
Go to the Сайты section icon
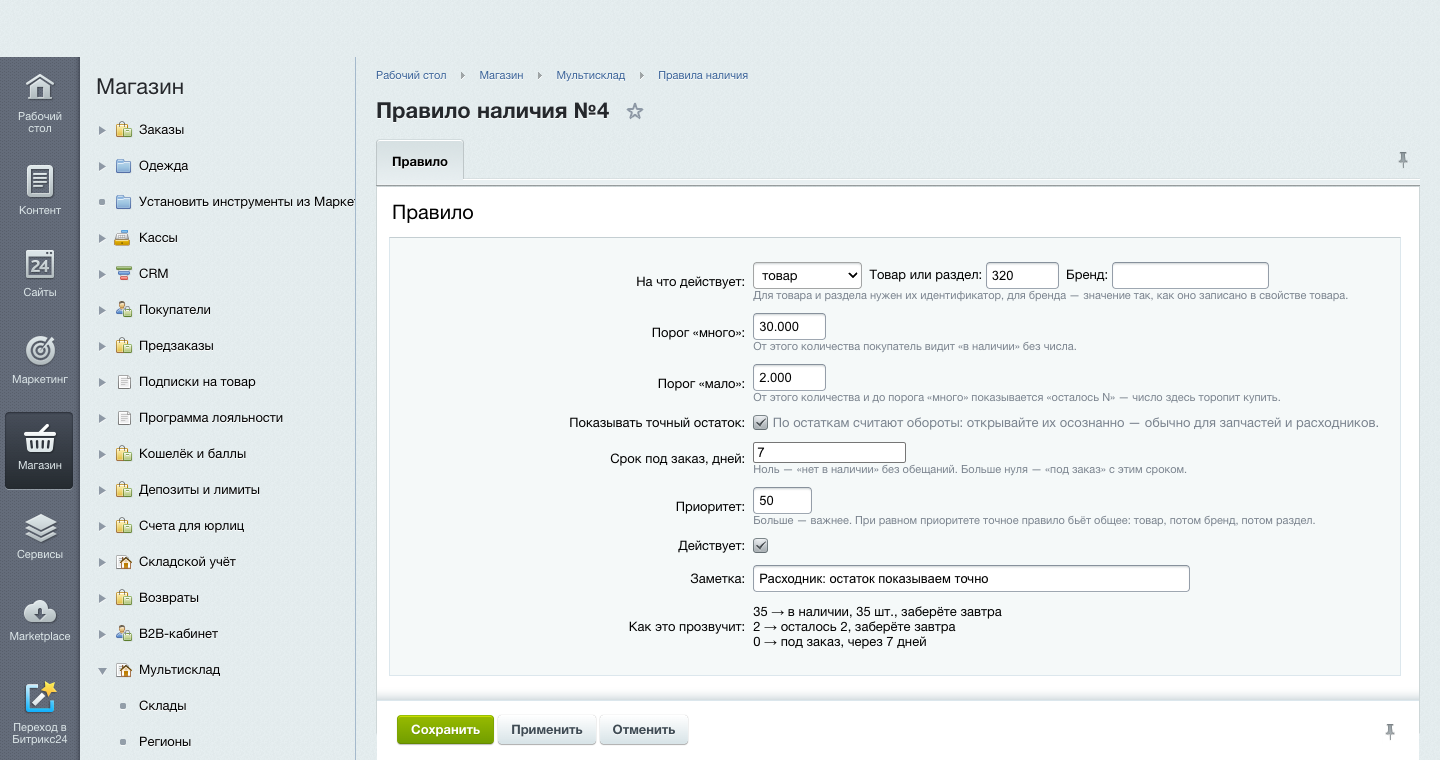pyautogui.click(x=39, y=264)
